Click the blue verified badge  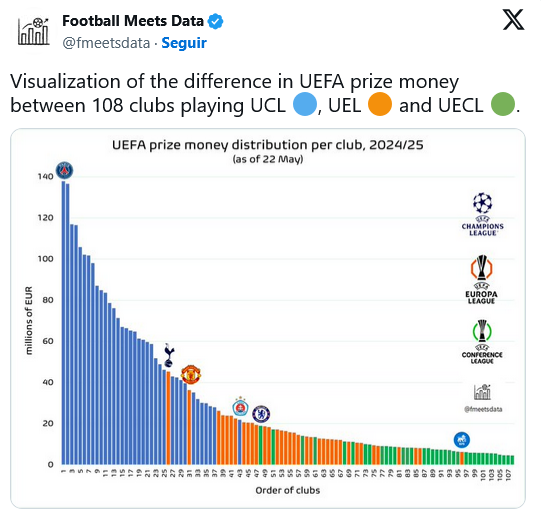[215, 21]
